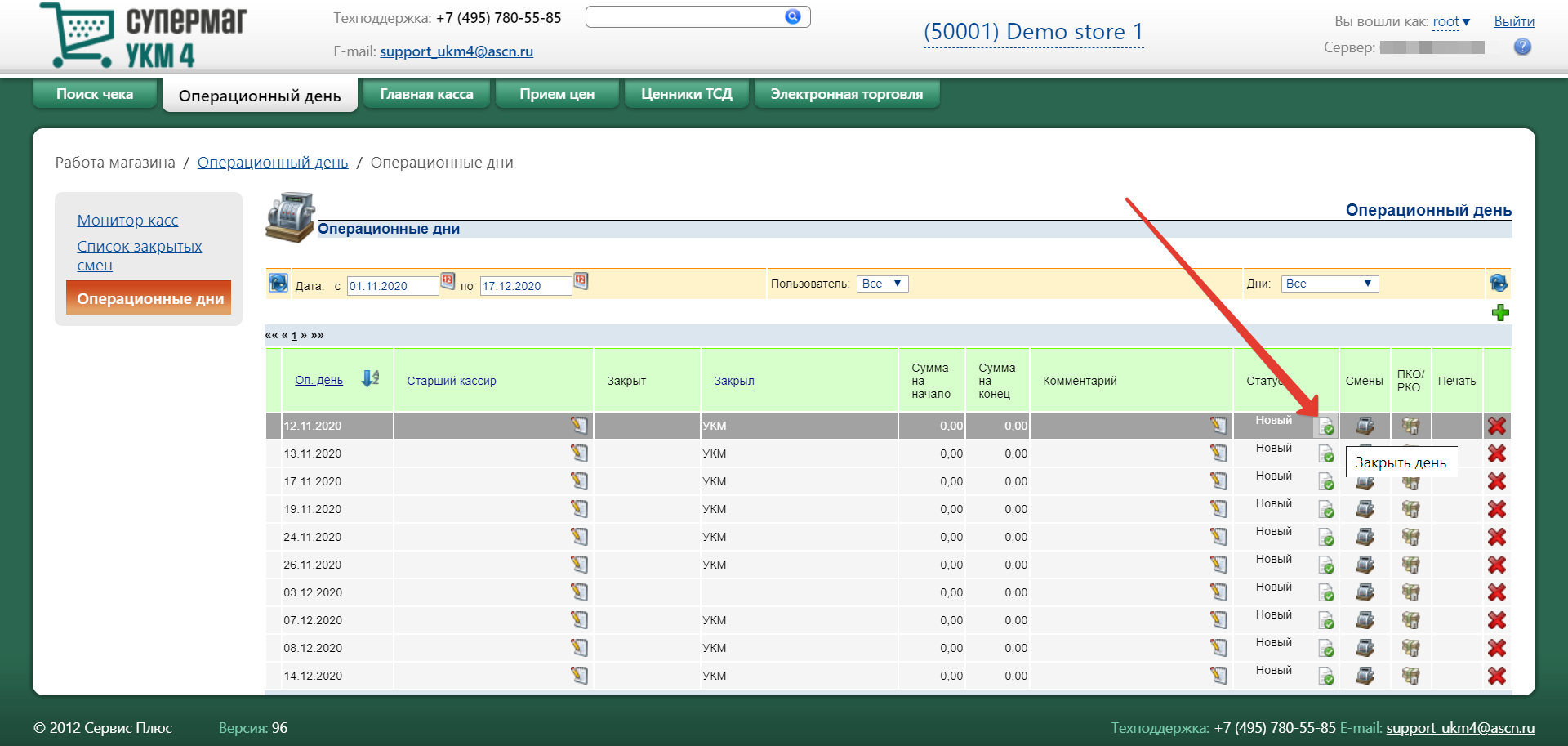Screen dimensions: 1568x746
Task: Switch to Прием цен tab
Action: 557,94
